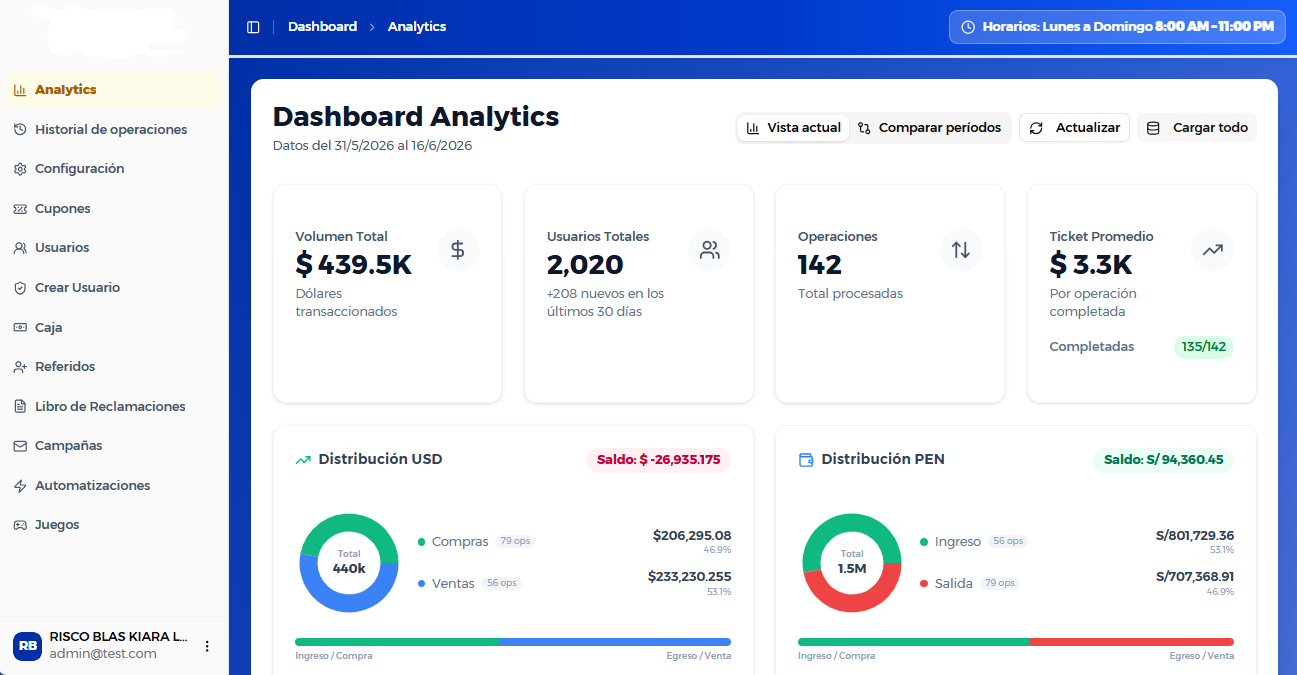Viewport: 1297px width, 675px height.
Task: Click the trend icon beside Distribución USD
Action: pos(303,460)
